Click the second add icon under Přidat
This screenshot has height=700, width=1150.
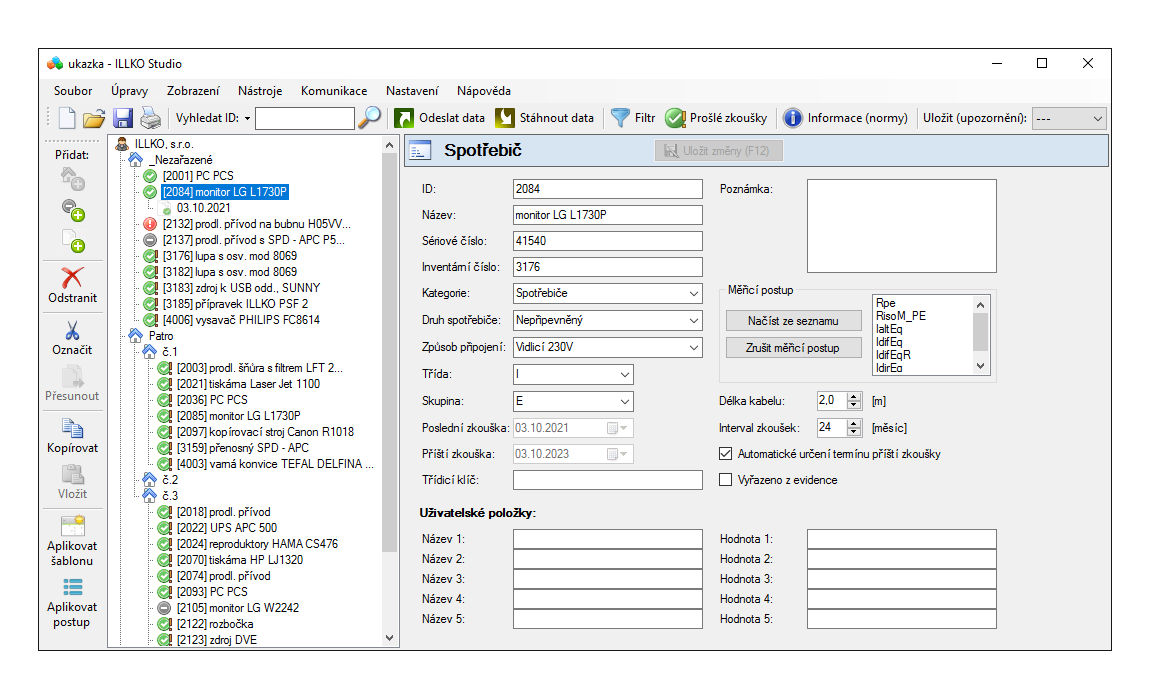point(72,210)
